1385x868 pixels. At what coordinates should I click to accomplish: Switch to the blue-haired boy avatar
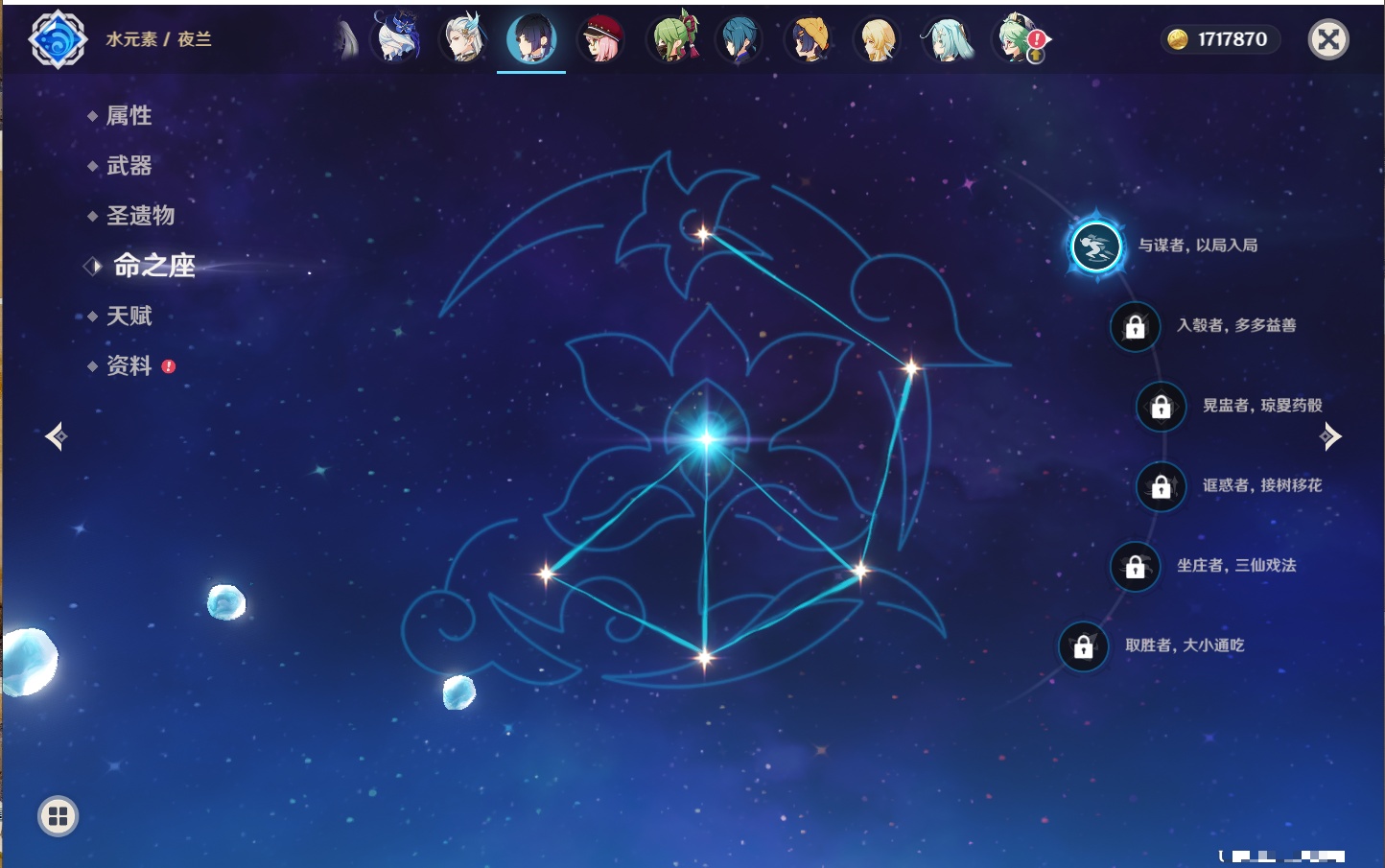tap(739, 39)
